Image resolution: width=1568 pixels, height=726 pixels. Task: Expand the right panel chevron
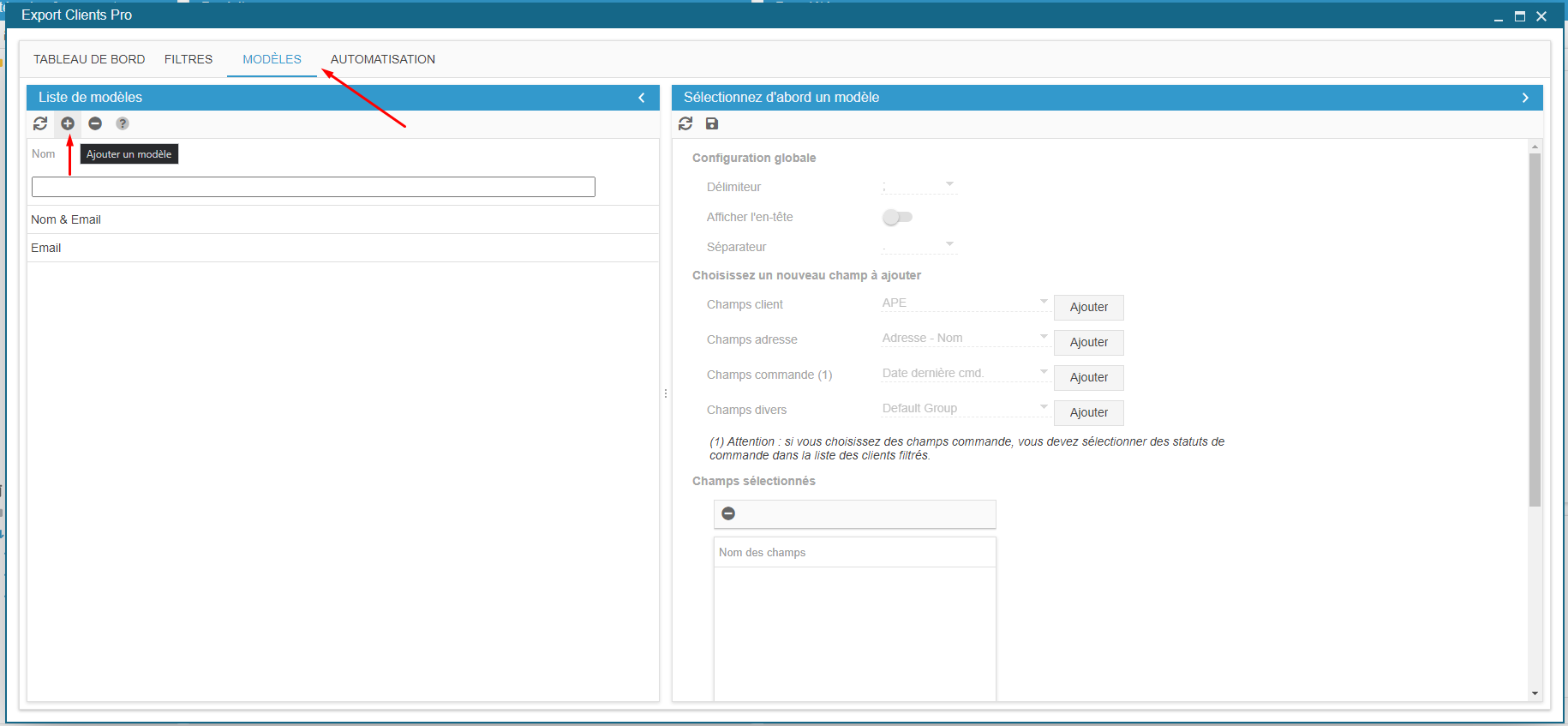1525,98
